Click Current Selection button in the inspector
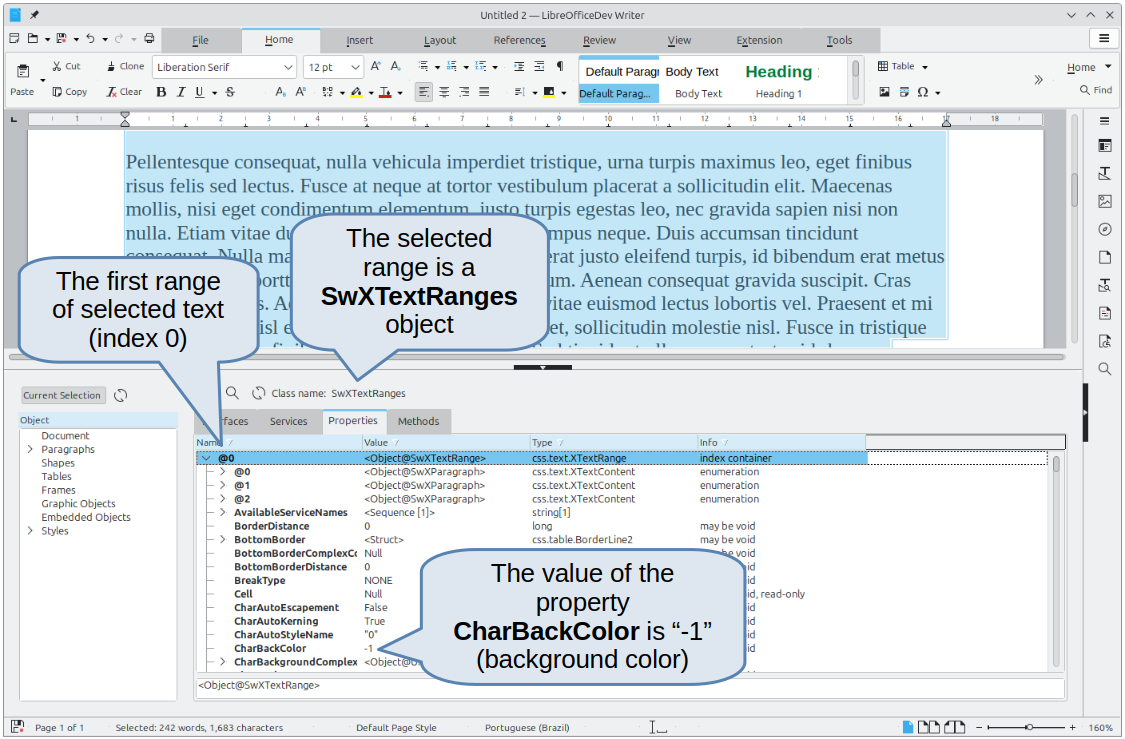The height and width of the screenshot is (739, 1125). point(62,395)
